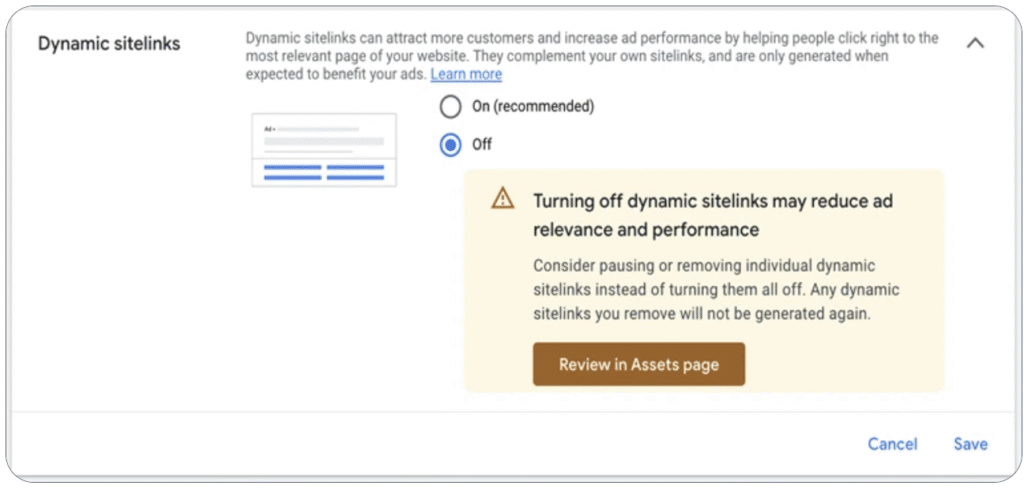Click the sitelinks ad preview thumbnail

324,150
